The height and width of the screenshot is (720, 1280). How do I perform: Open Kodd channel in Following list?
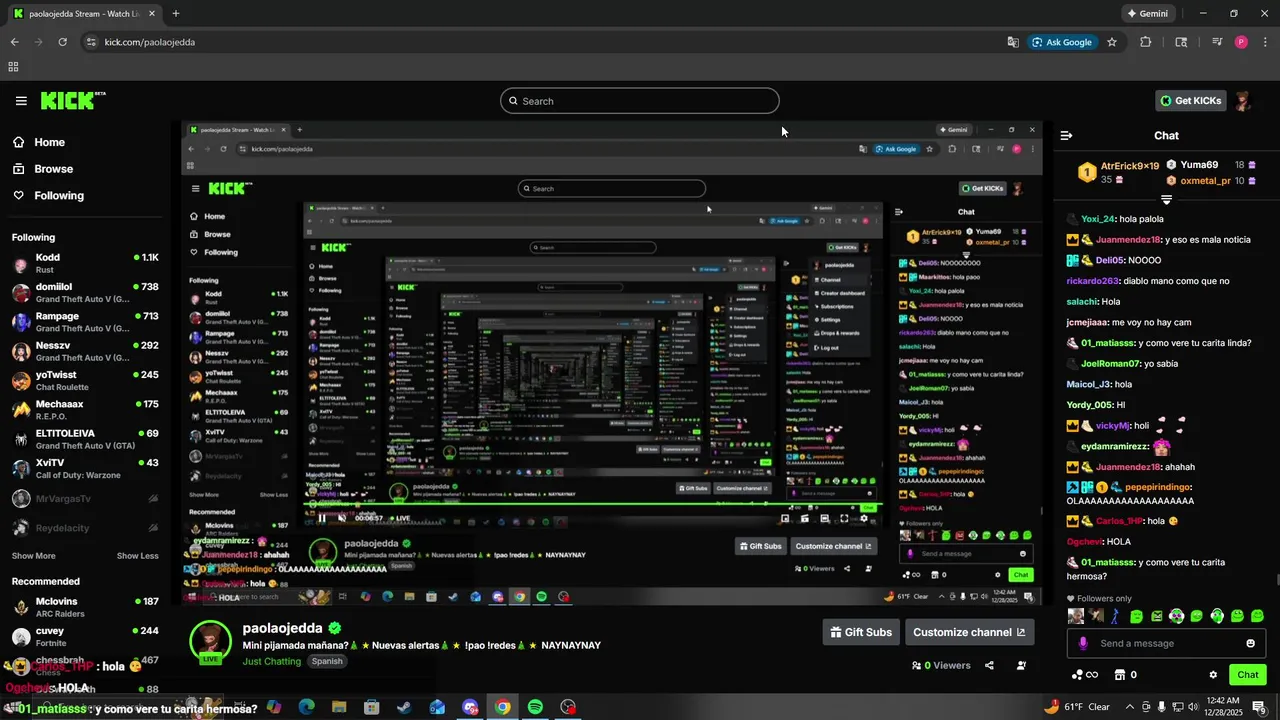[x=85, y=263]
